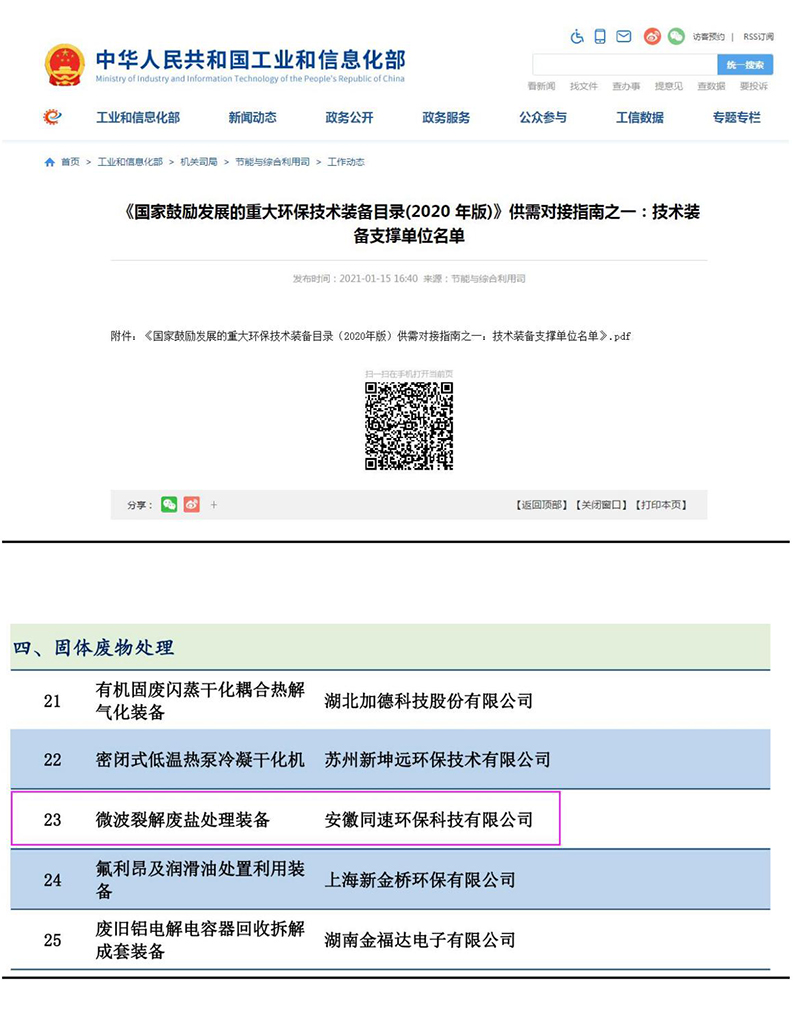
Task: Open the 政务服务 navigation menu
Action: tap(446, 117)
